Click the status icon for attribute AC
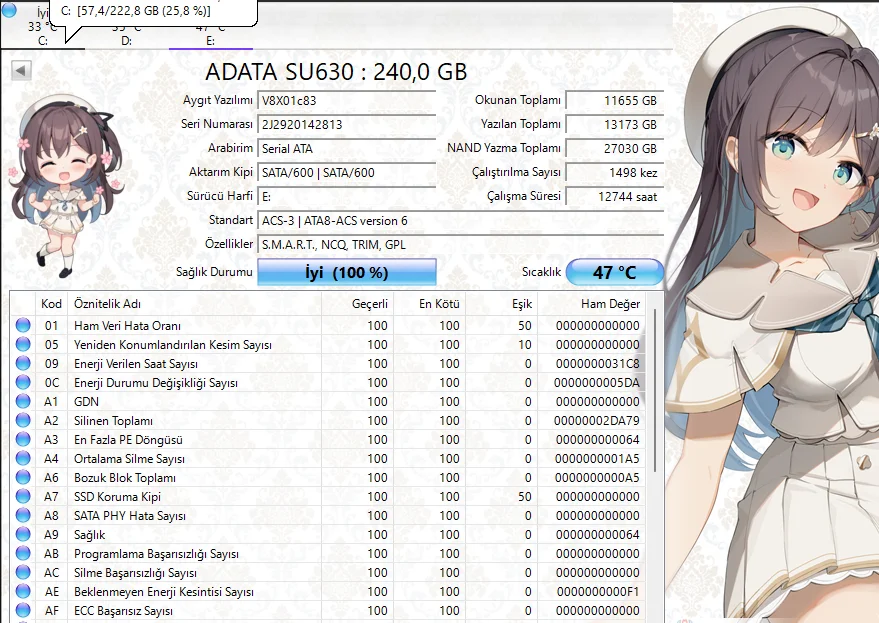The height and width of the screenshot is (623, 879). (x=23, y=573)
